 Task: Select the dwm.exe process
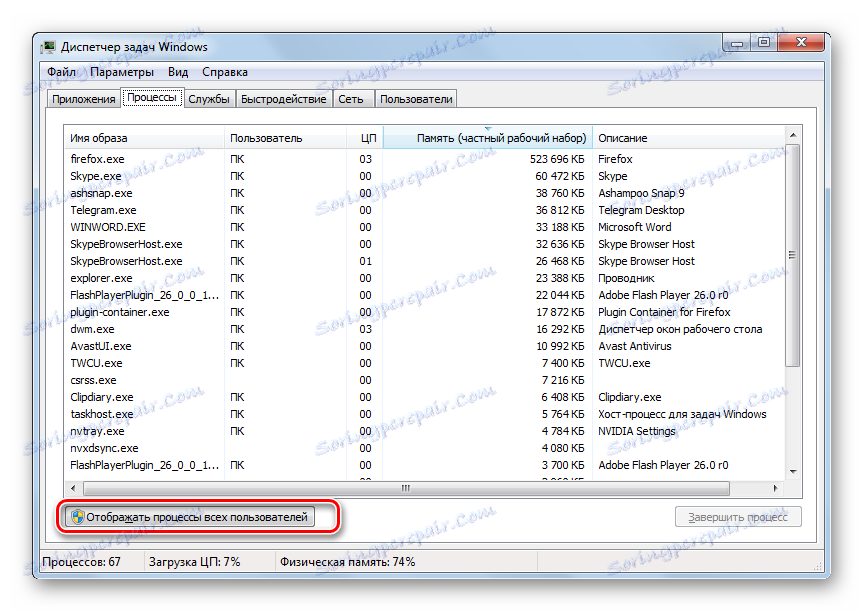pyautogui.click(x=424, y=329)
